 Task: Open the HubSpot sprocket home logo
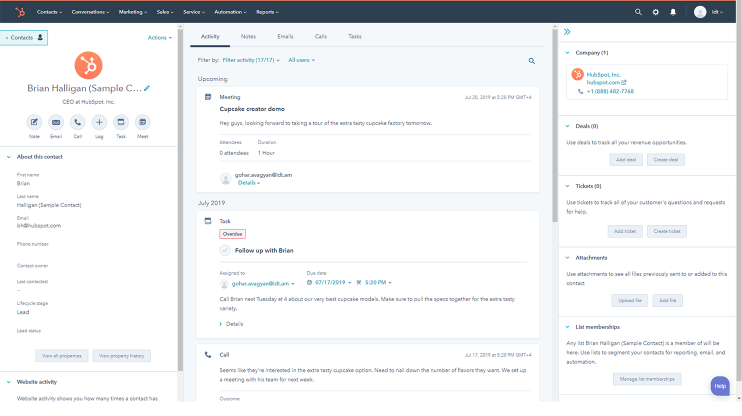point(20,12)
